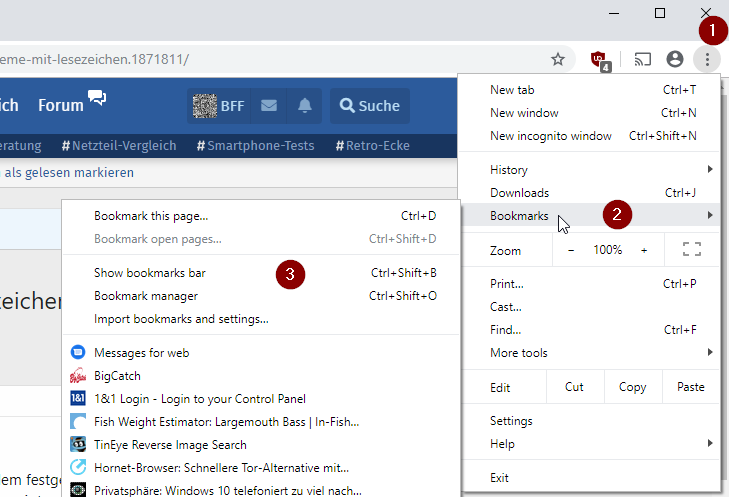Decrease zoom with the minus button
Screen dimensions: 729x497
click(570, 250)
